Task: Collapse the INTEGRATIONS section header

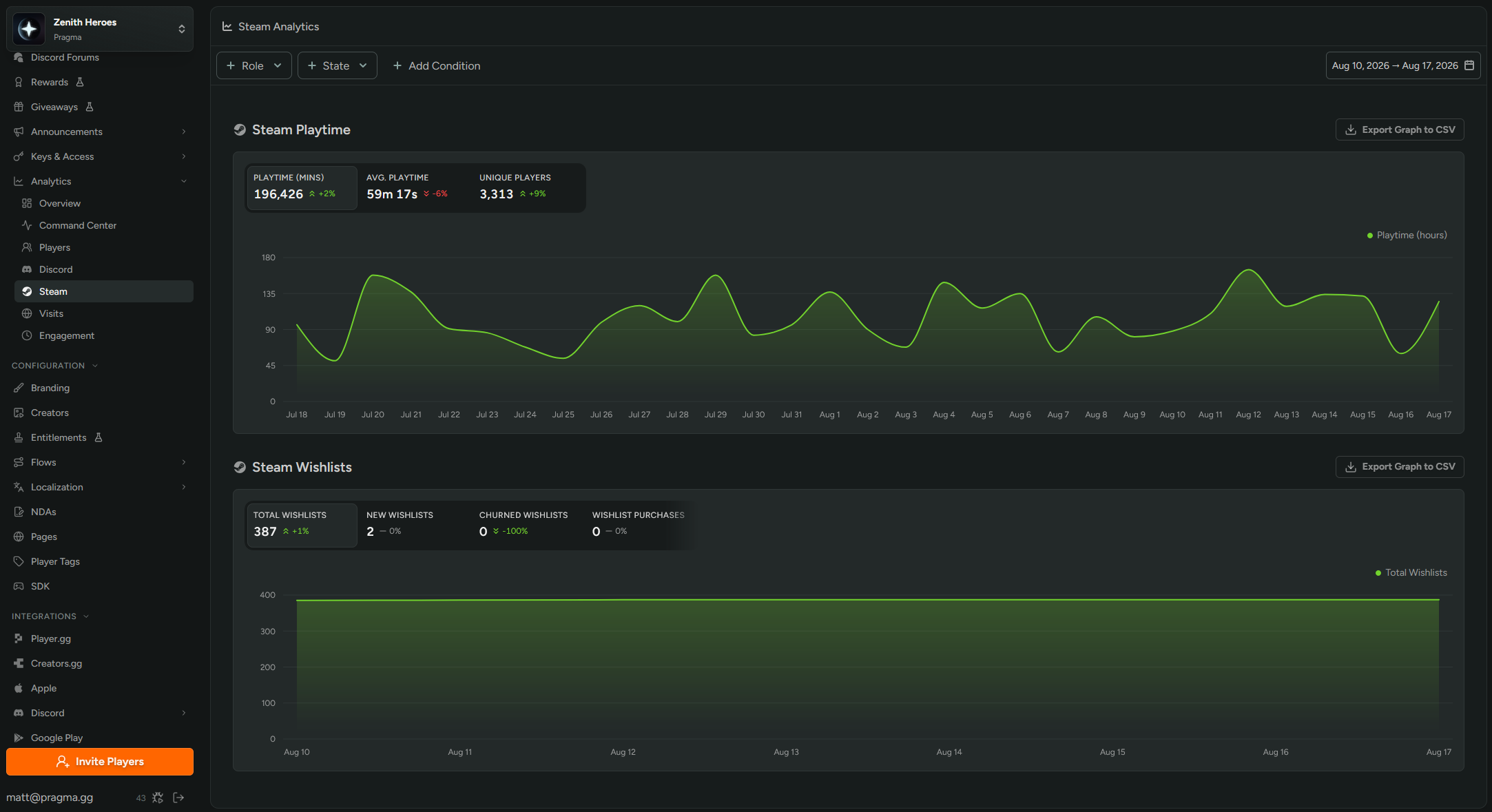Action: point(50,616)
